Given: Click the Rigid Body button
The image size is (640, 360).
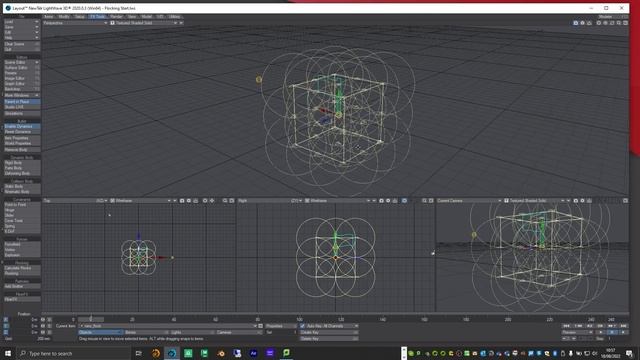Looking at the screenshot, I should [22, 162].
